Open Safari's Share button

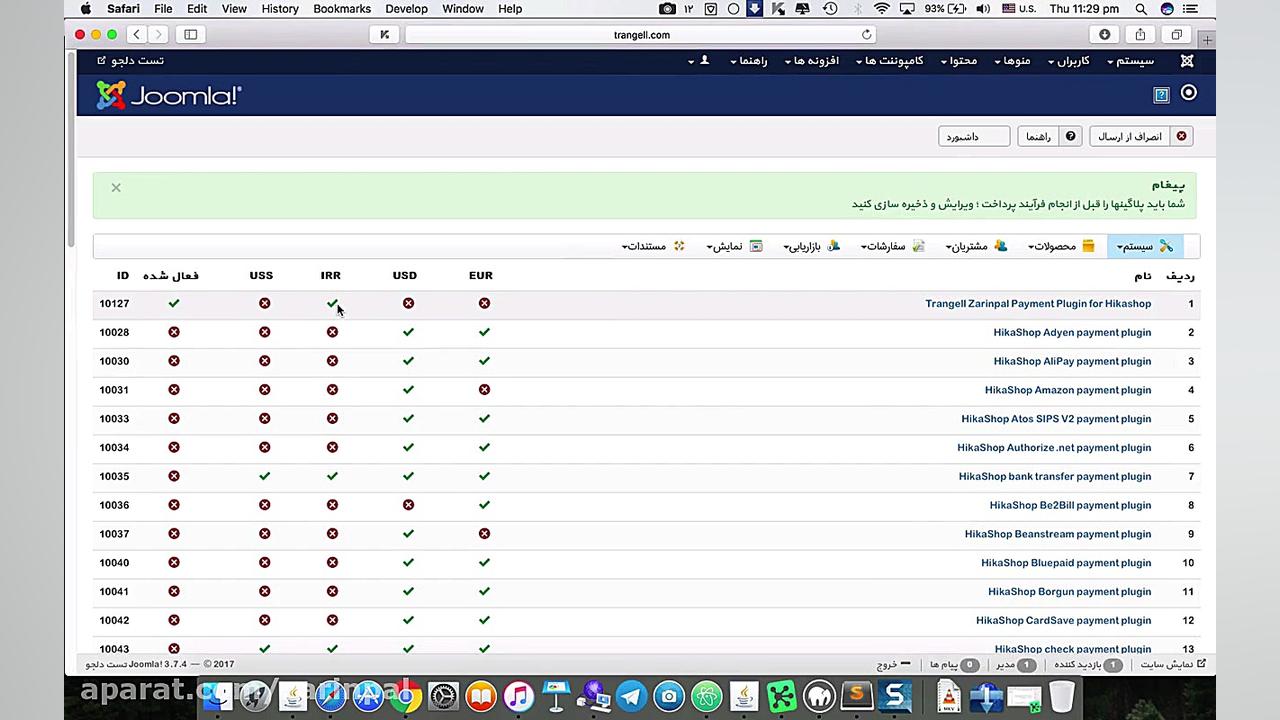[x=1140, y=34]
